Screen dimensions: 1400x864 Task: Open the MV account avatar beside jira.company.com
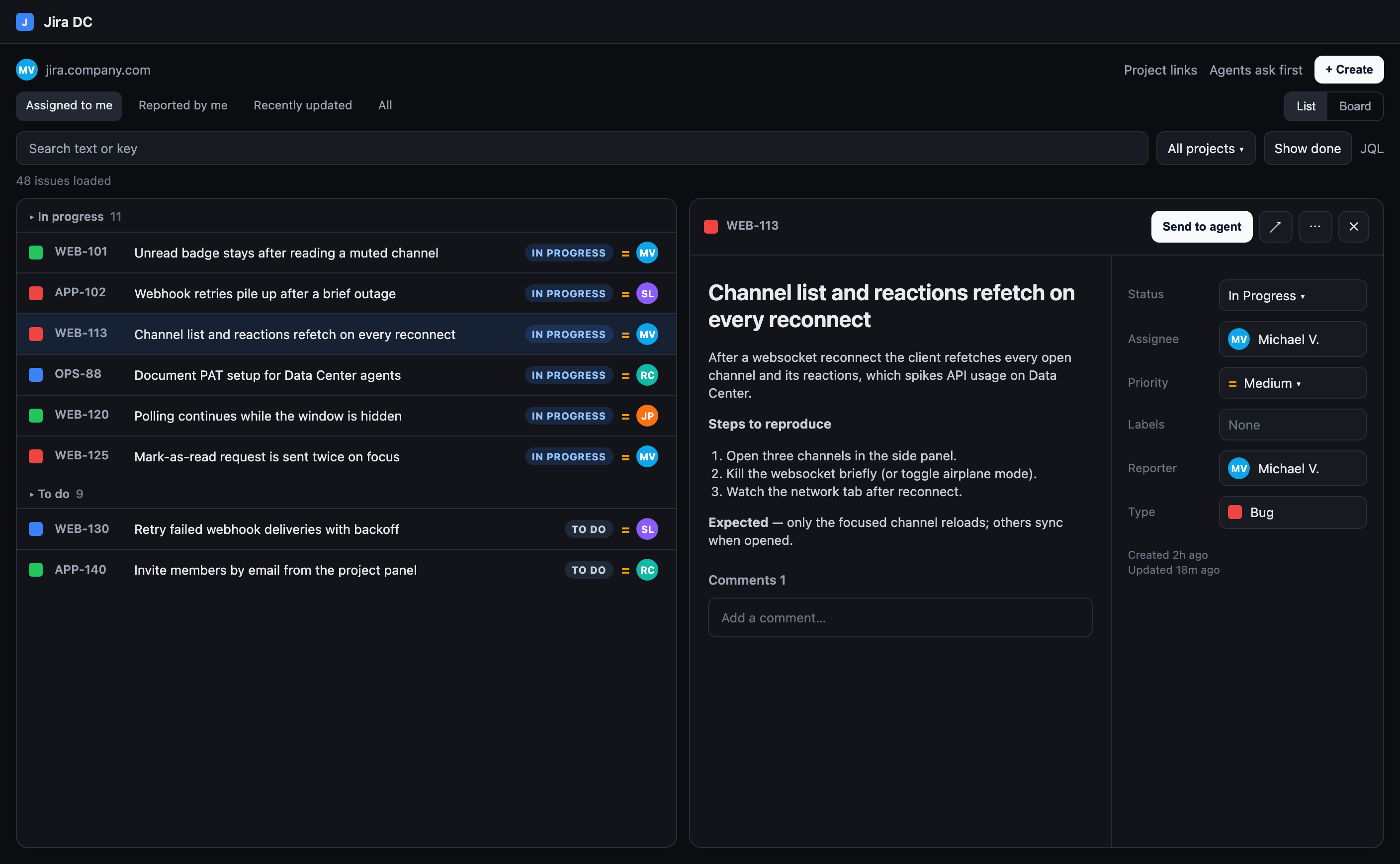coord(27,70)
